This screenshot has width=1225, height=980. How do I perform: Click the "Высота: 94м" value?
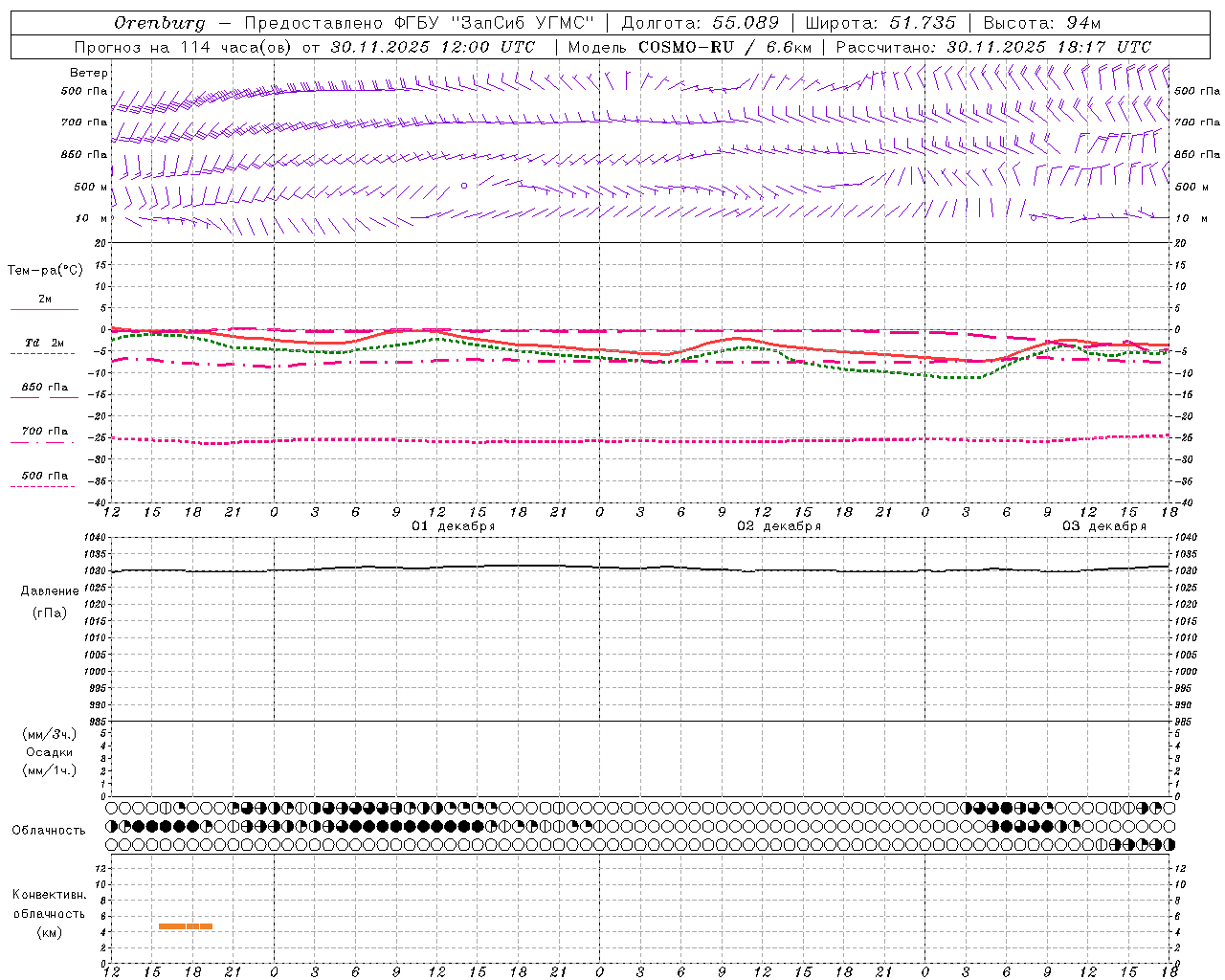click(1042, 23)
